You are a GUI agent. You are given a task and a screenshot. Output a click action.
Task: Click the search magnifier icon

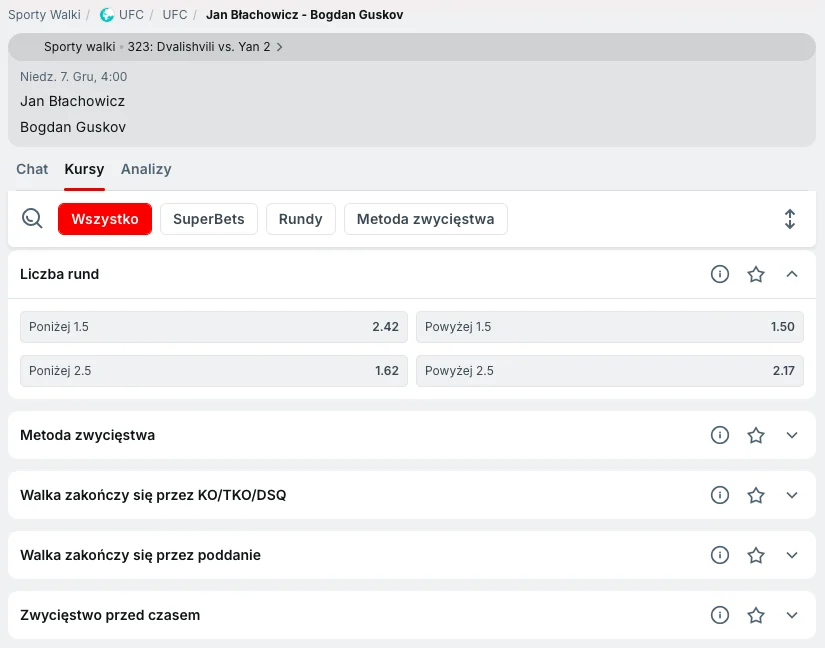[32, 219]
